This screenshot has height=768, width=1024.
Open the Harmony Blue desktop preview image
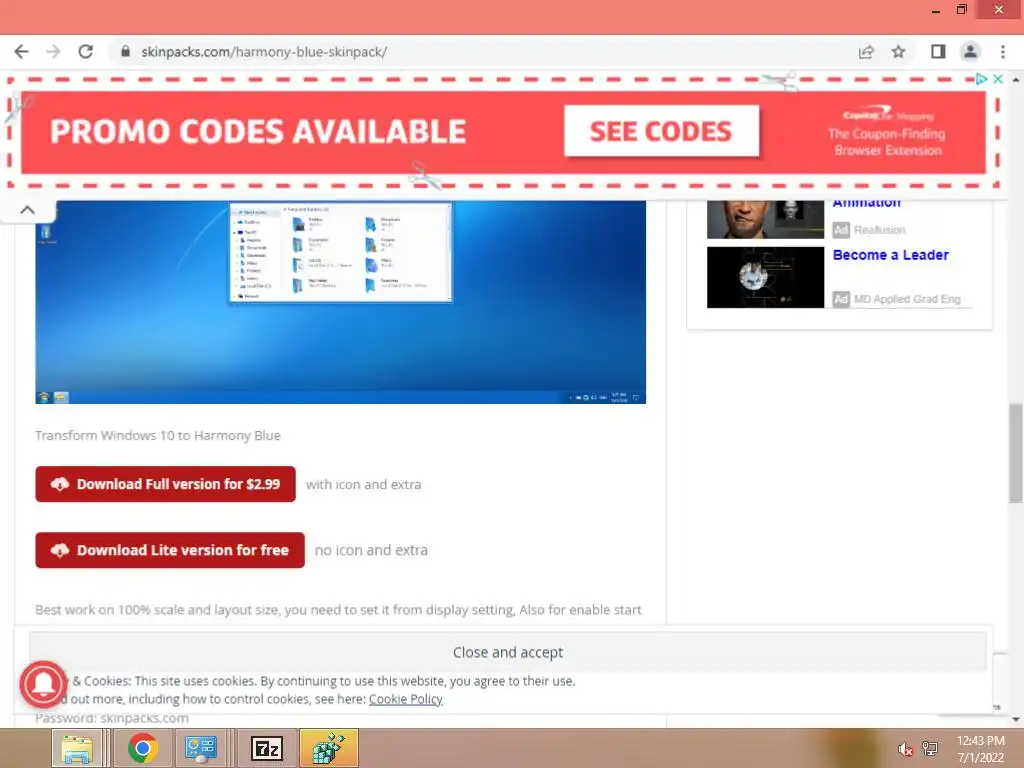click(x=340, y=302)
